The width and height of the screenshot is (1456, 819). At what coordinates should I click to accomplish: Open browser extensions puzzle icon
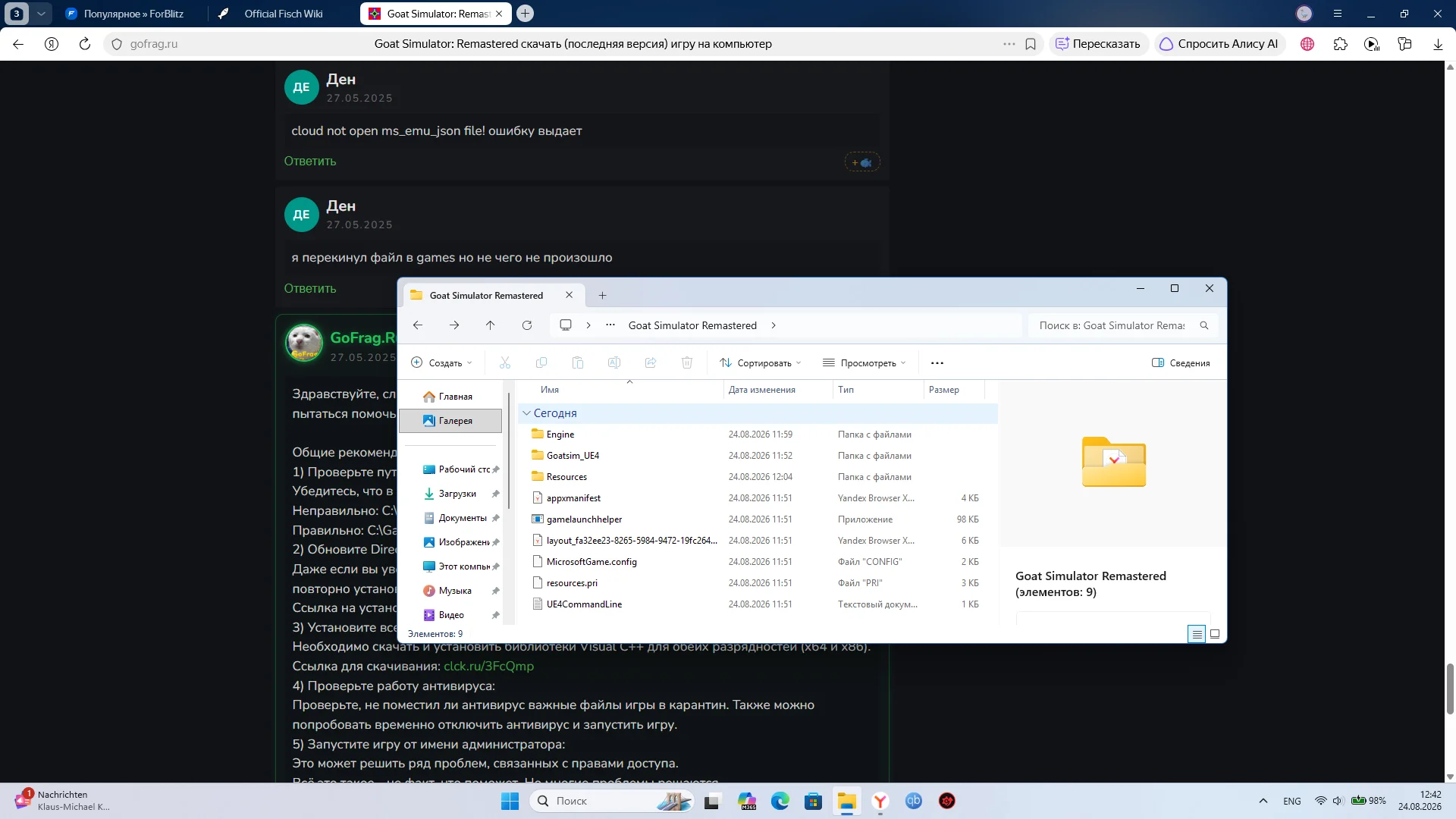1340,44
